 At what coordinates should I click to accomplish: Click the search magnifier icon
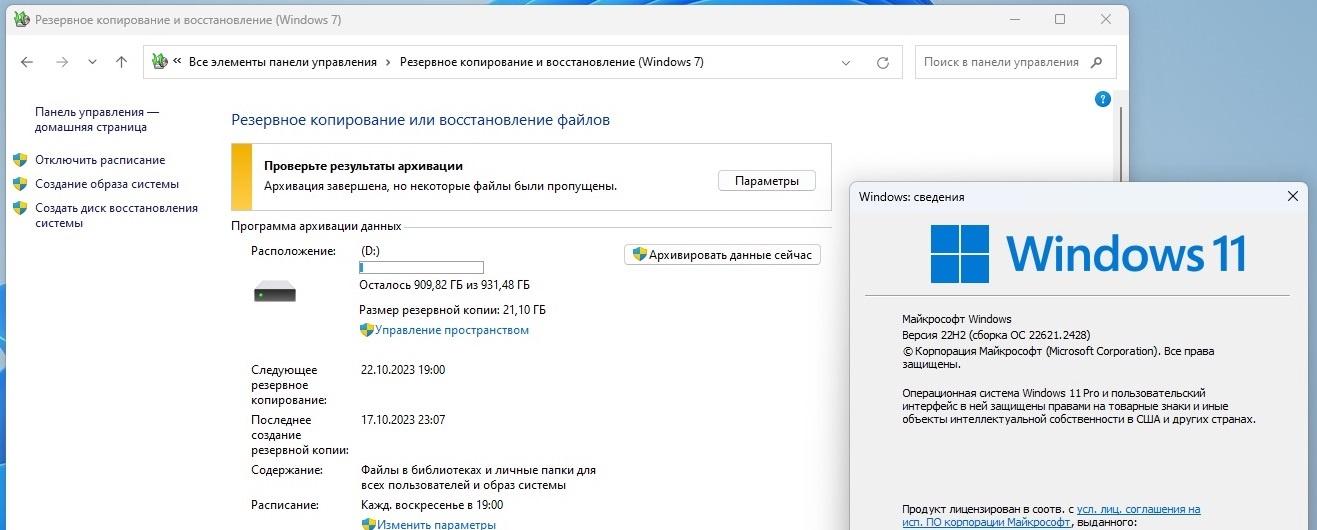(x=1097, y=62)
